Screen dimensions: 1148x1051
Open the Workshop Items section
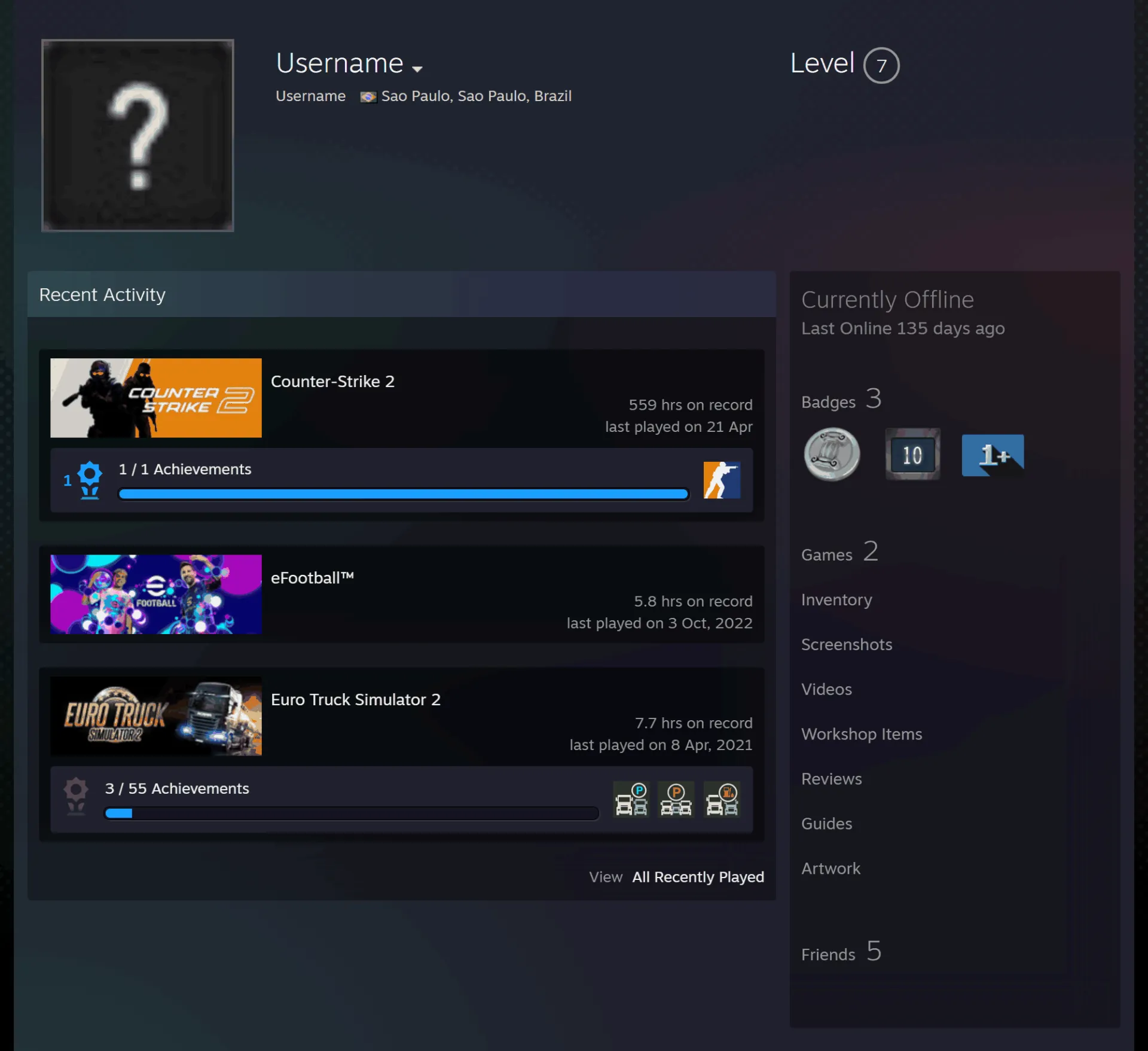point(862,735)
